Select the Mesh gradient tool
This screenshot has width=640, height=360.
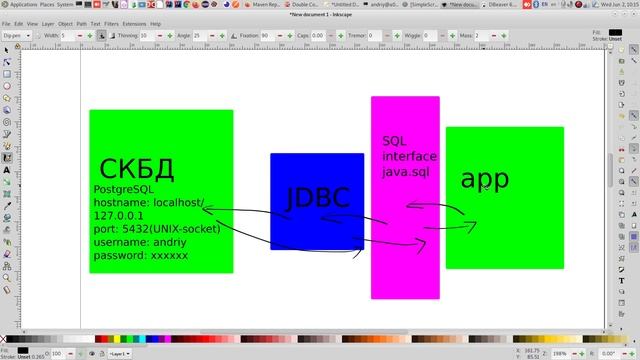coord(7,194)
